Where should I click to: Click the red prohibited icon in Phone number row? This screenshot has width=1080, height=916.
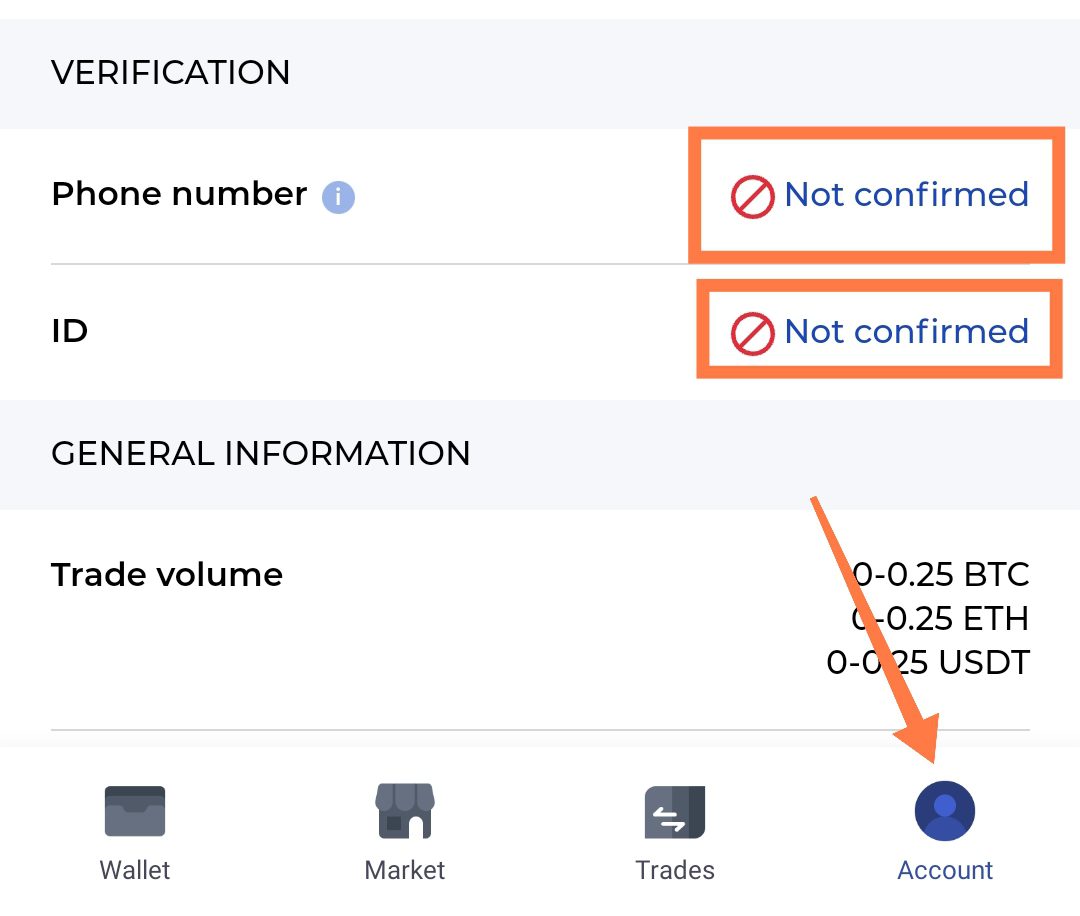click(x=752, y=196)
